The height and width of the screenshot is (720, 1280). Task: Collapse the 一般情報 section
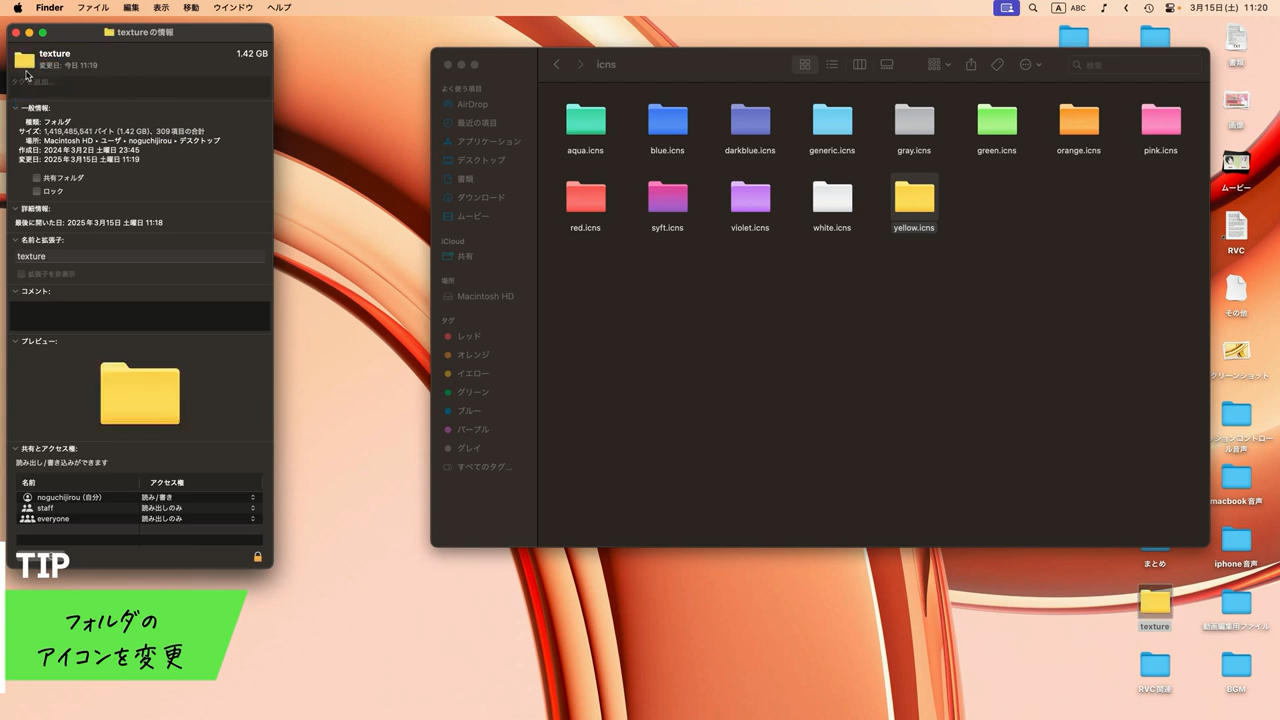16,108
